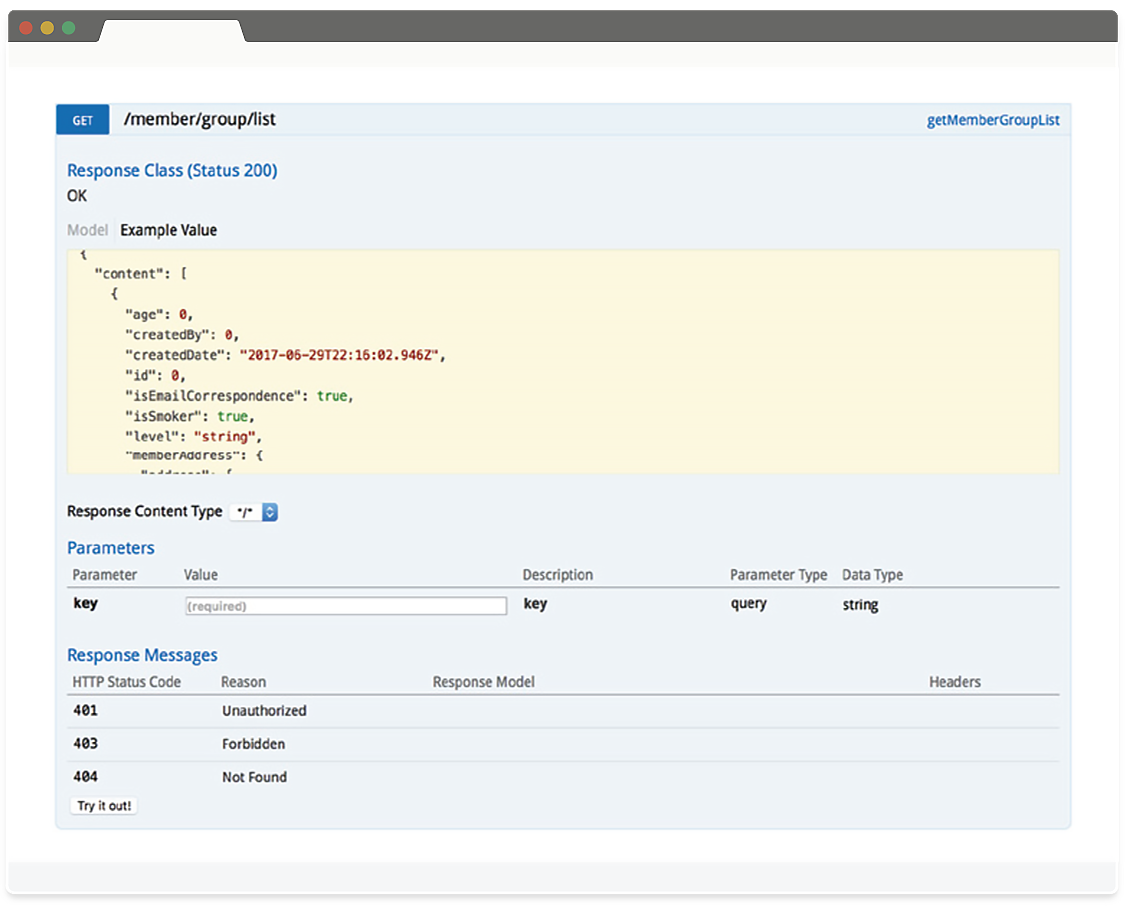1125x915 pixels.
Task: Click the blue GET method badge
Action: tap(82, 120)
